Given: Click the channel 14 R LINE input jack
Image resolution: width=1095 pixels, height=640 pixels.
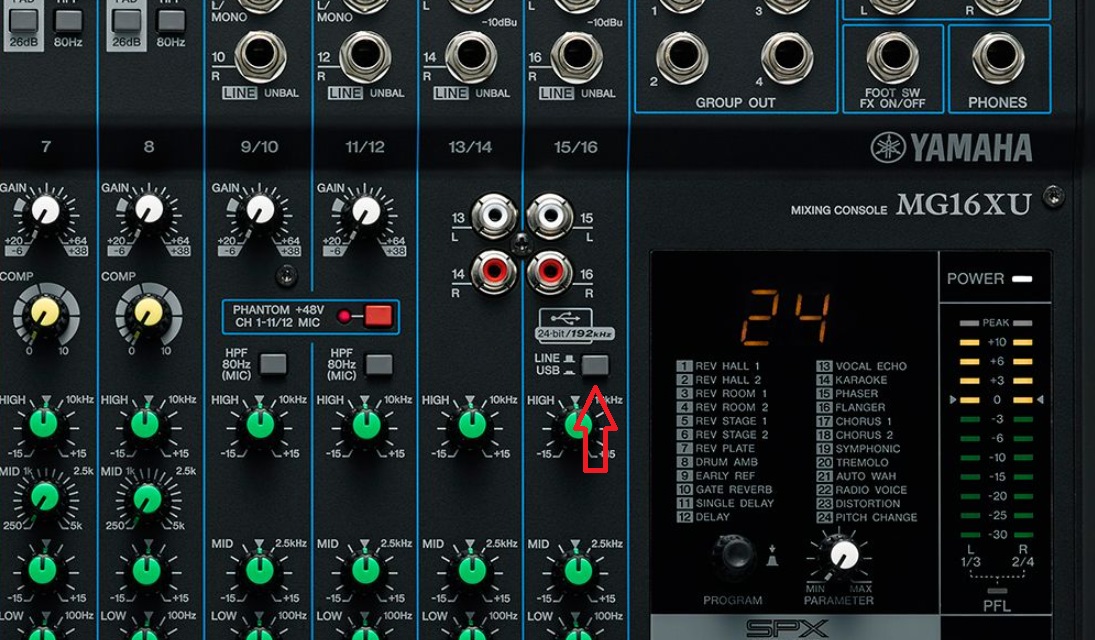Looking at the screenshot, I should pyautogui.click(x=471, y=57).
